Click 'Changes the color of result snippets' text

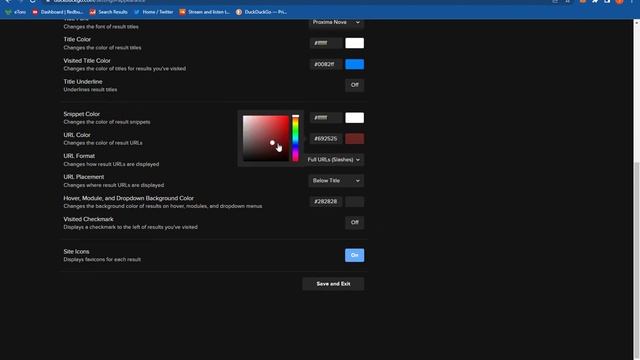click(x=107, y=122)
